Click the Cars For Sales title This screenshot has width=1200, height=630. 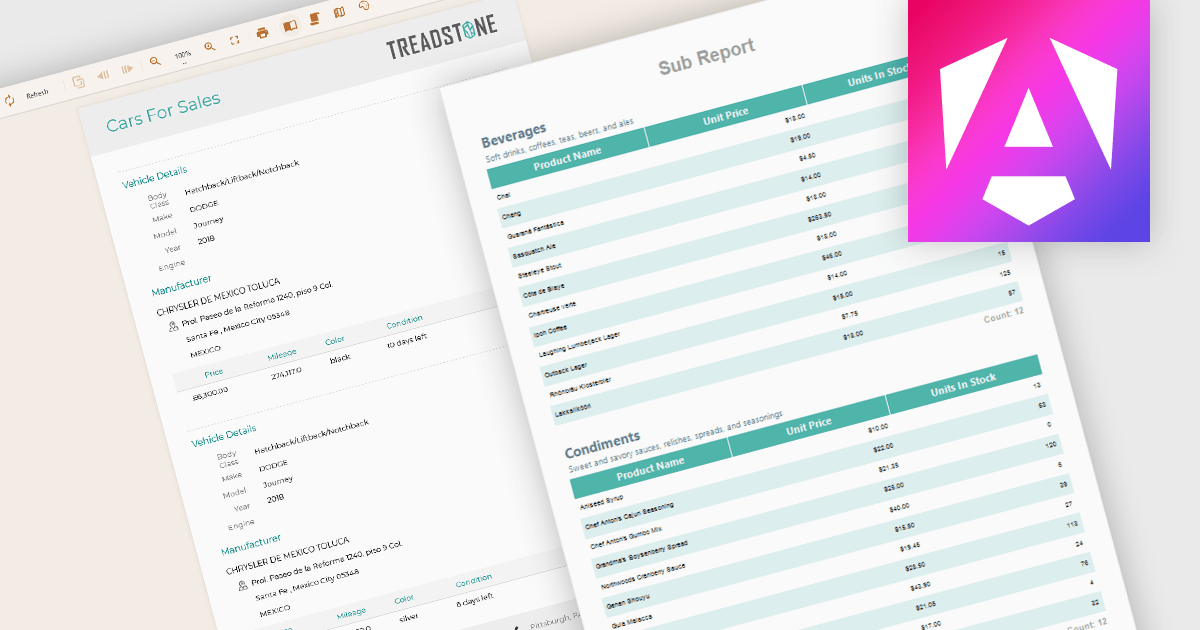[x=163, y=113]
